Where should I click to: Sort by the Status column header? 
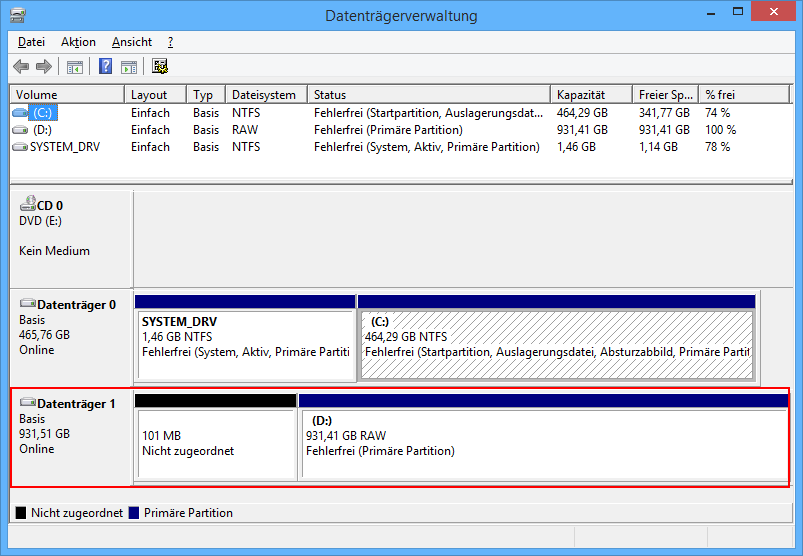click(429, 95)
